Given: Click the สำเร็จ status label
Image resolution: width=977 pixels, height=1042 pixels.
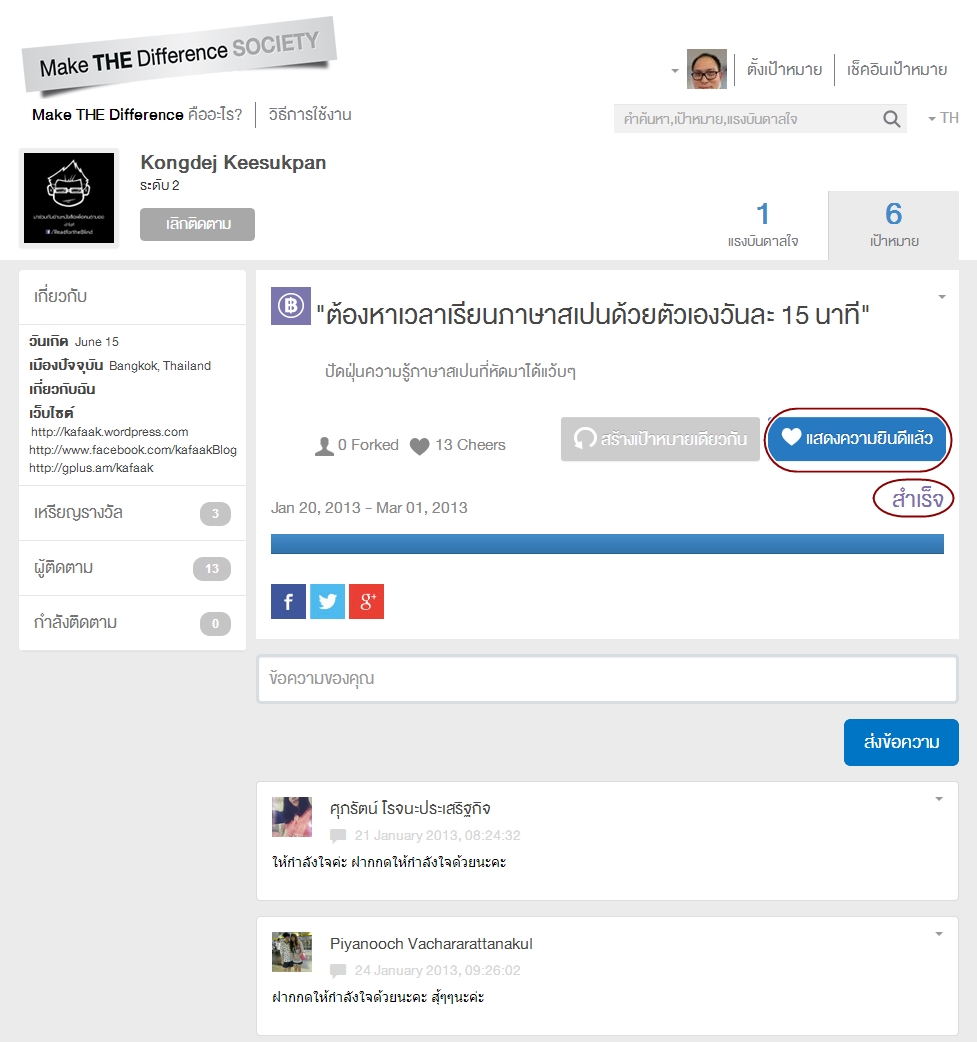Looking at the screenshot, I should 917,498.
